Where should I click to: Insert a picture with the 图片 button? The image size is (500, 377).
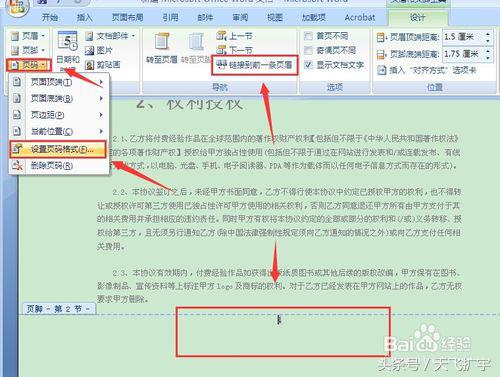pos(99,50)
